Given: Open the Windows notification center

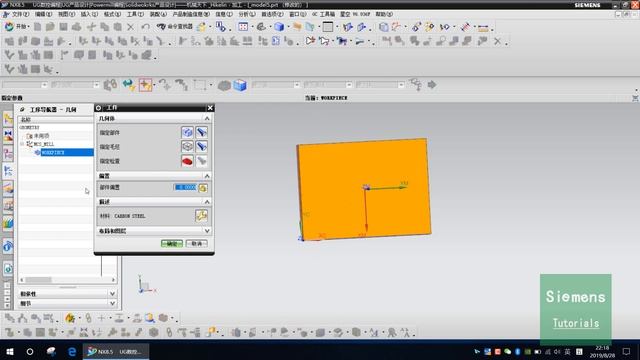Looking at the screenshot, I should tap(627, 351).
